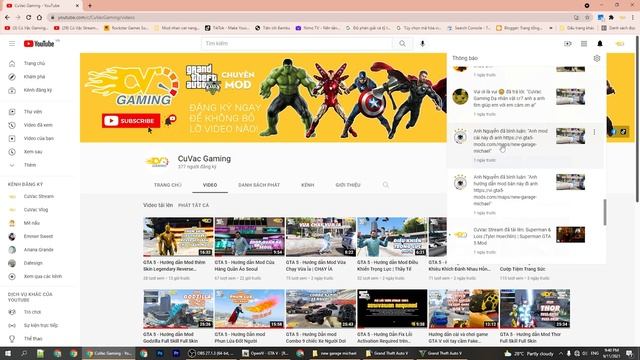Go back in browser
This screenshot has width=640, height=360.
[7, 17]
